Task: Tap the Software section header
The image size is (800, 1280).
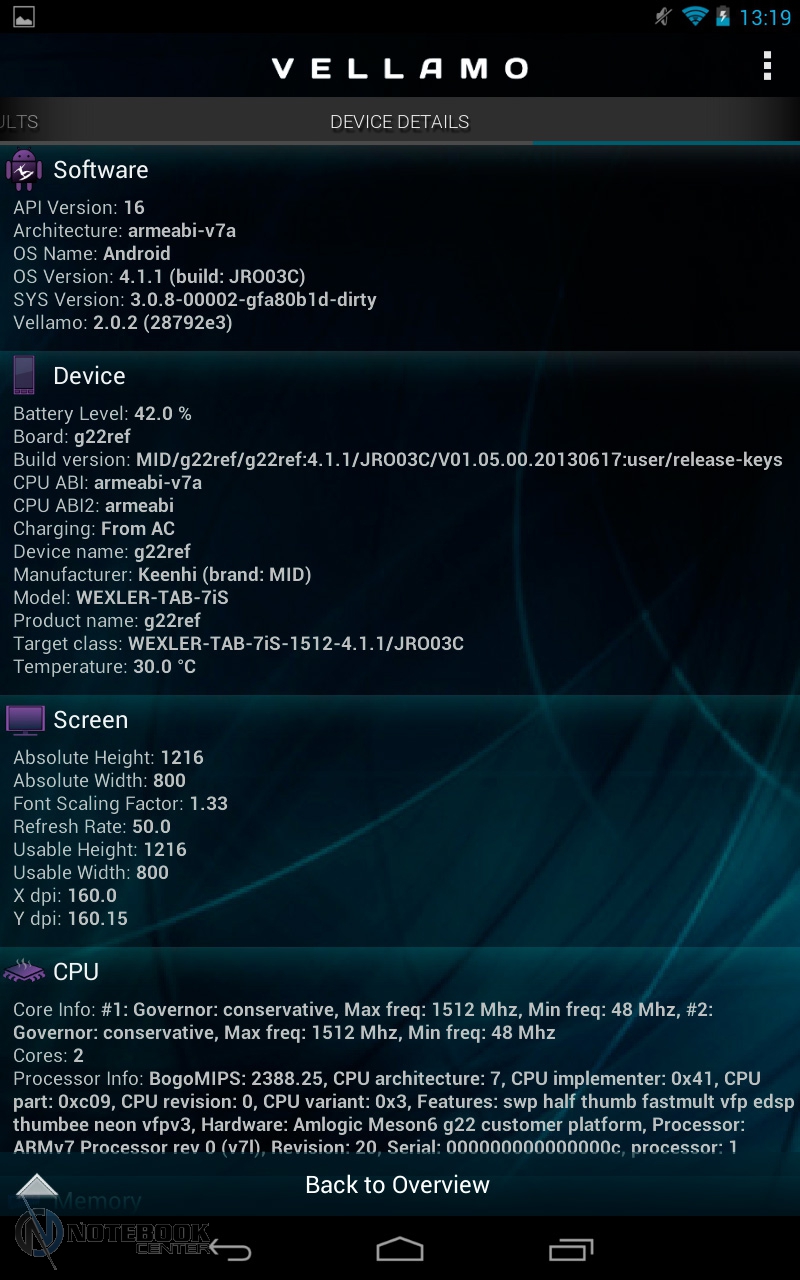Action: pyautogui.click(x=101, y=170)
